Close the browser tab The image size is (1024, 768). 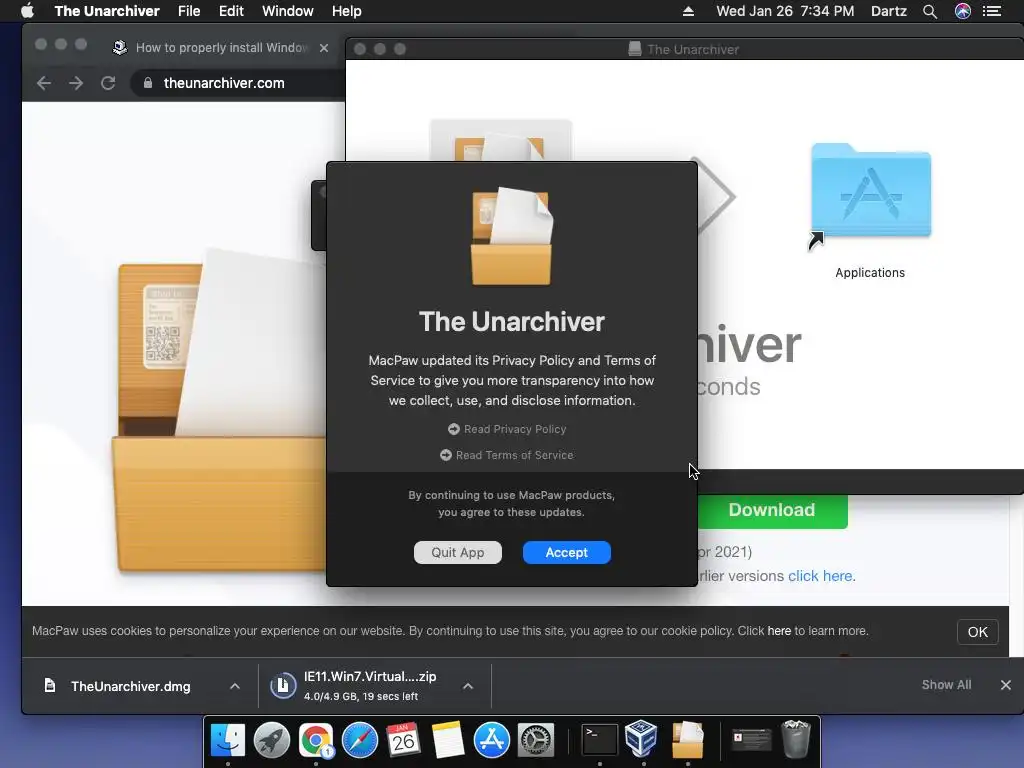(324, 48)
